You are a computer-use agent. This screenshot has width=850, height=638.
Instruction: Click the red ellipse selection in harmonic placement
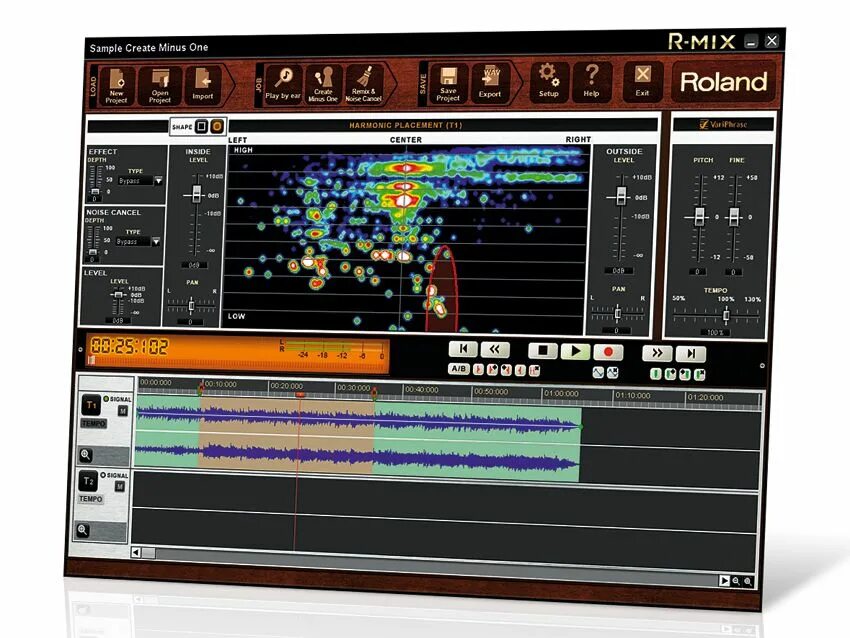(x=442, y=288)
